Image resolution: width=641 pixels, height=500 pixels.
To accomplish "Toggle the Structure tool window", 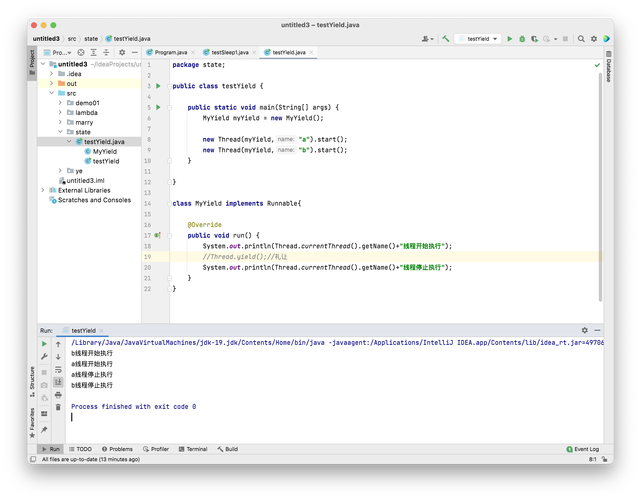I will tap(32, 377).
